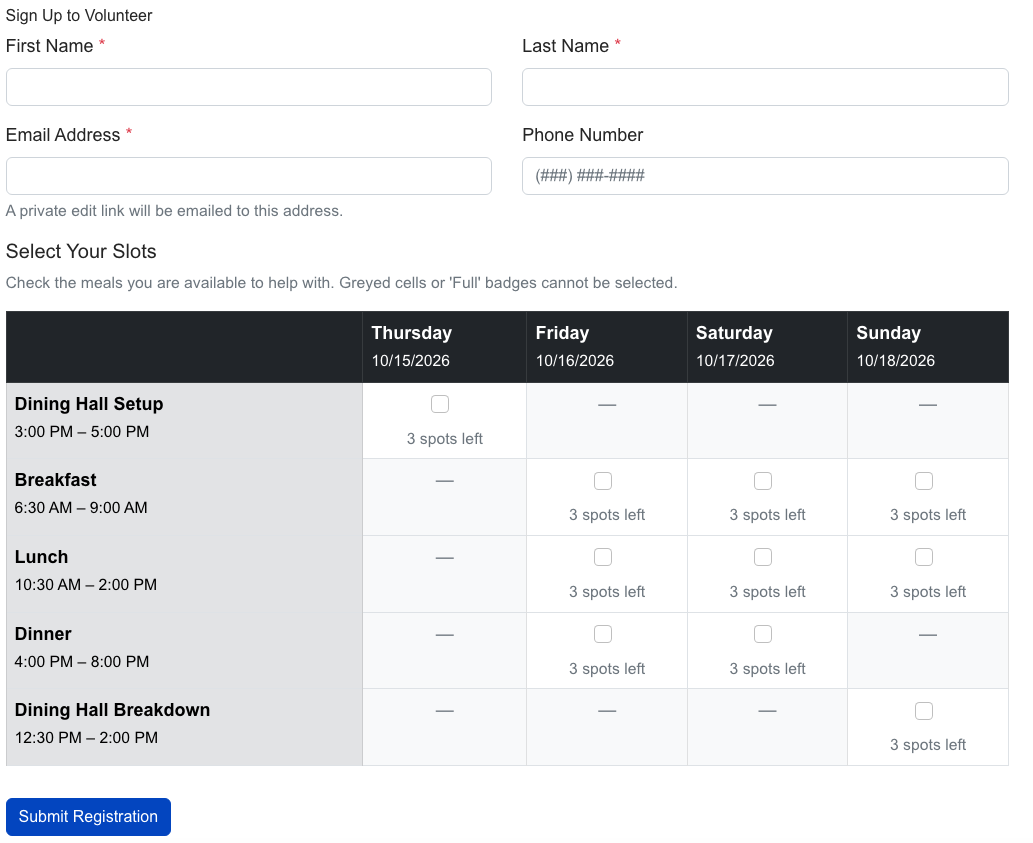Click the Last Name input field
This screenshot has width=1033, height=843.
765,87
